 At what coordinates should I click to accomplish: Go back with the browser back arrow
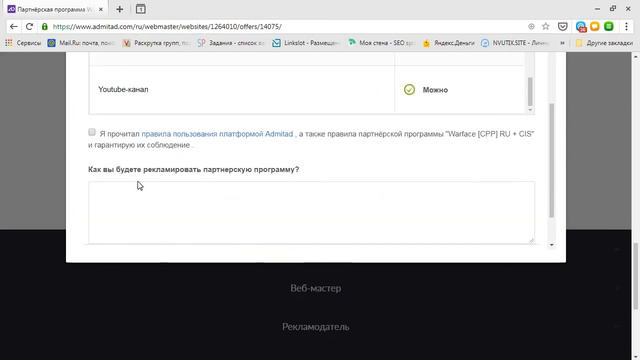pyautogui.click(x=13, y=27)
